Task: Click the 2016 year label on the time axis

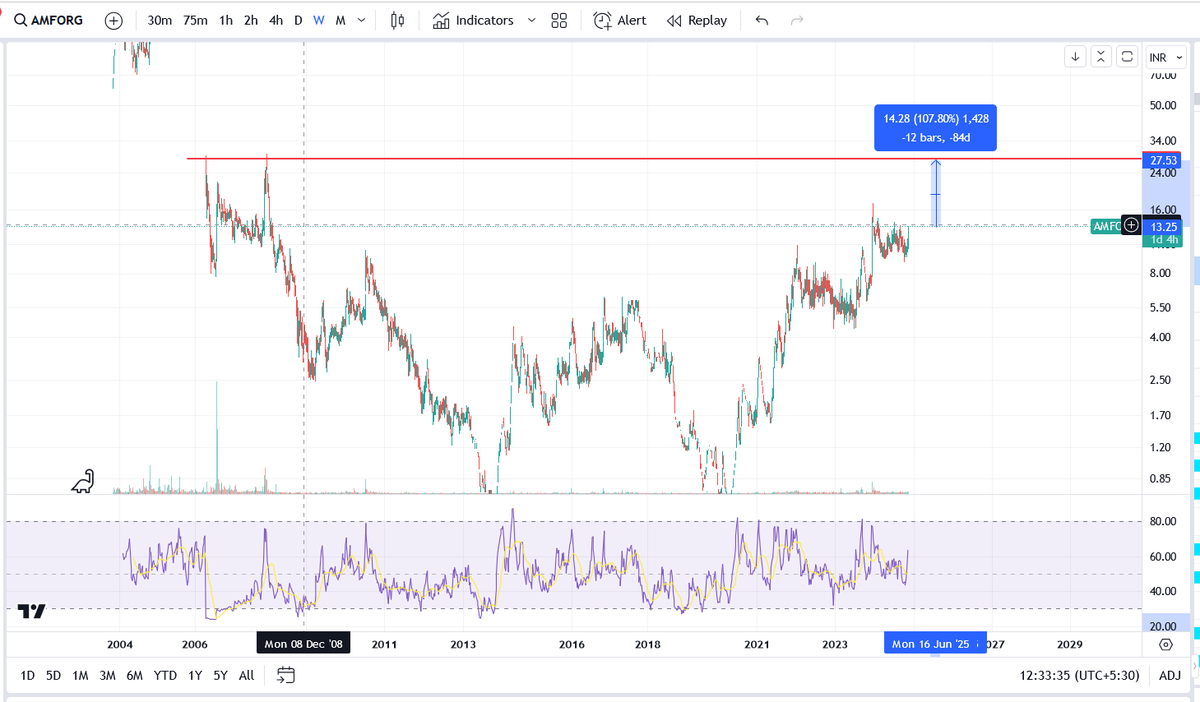Action: click(571, 645)
